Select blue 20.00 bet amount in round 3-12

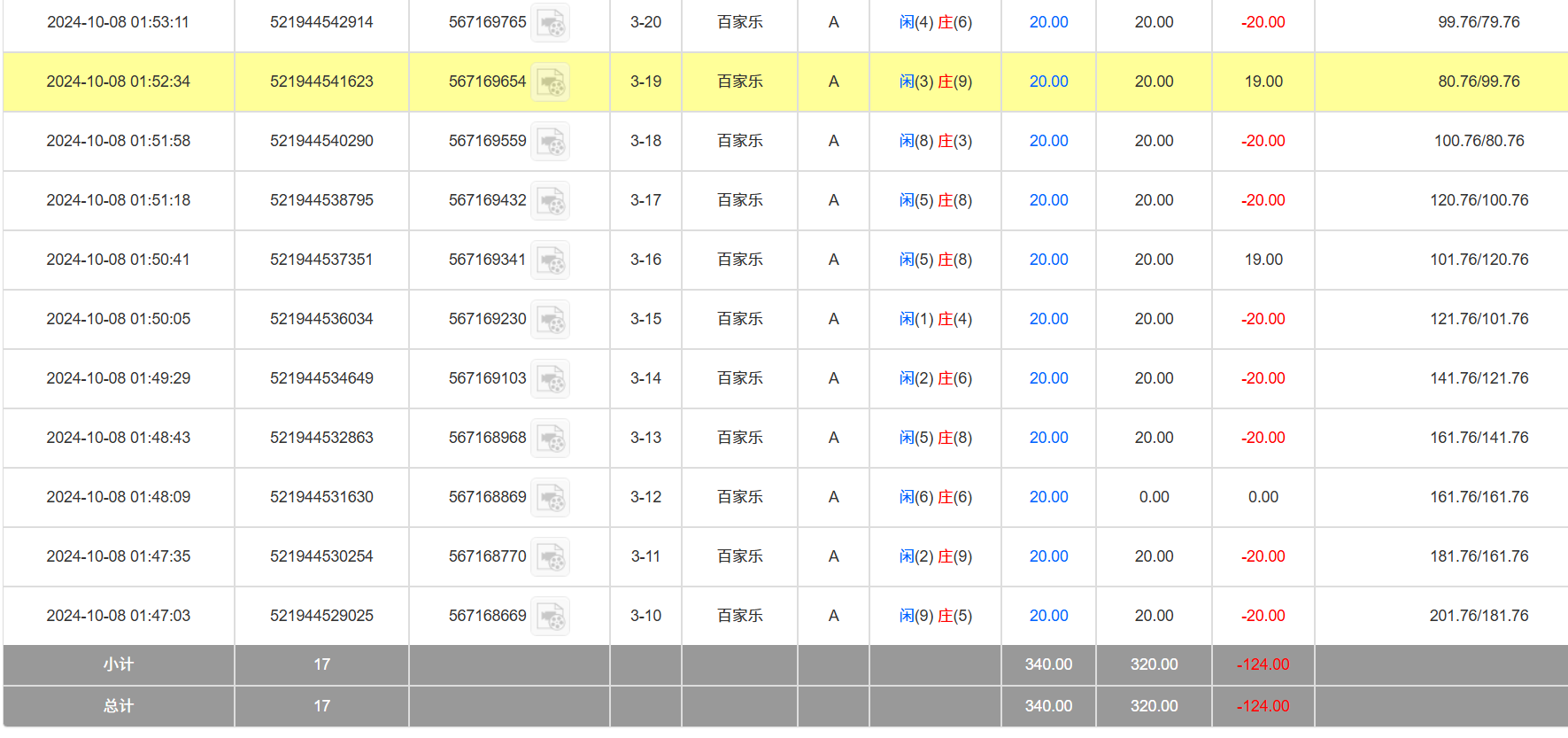click(x=1048, y=497)
